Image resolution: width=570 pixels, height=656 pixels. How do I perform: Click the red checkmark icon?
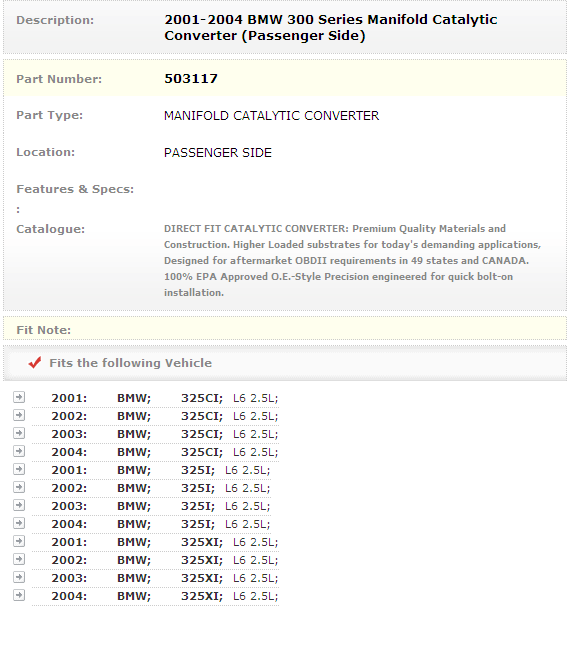(x=35, y=362)
